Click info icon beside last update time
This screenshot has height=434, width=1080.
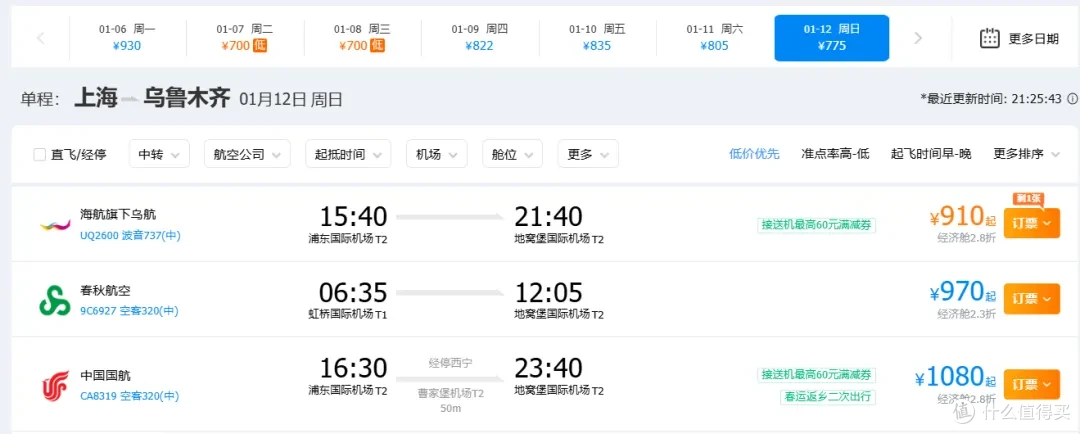click(x=1072, y=99)
